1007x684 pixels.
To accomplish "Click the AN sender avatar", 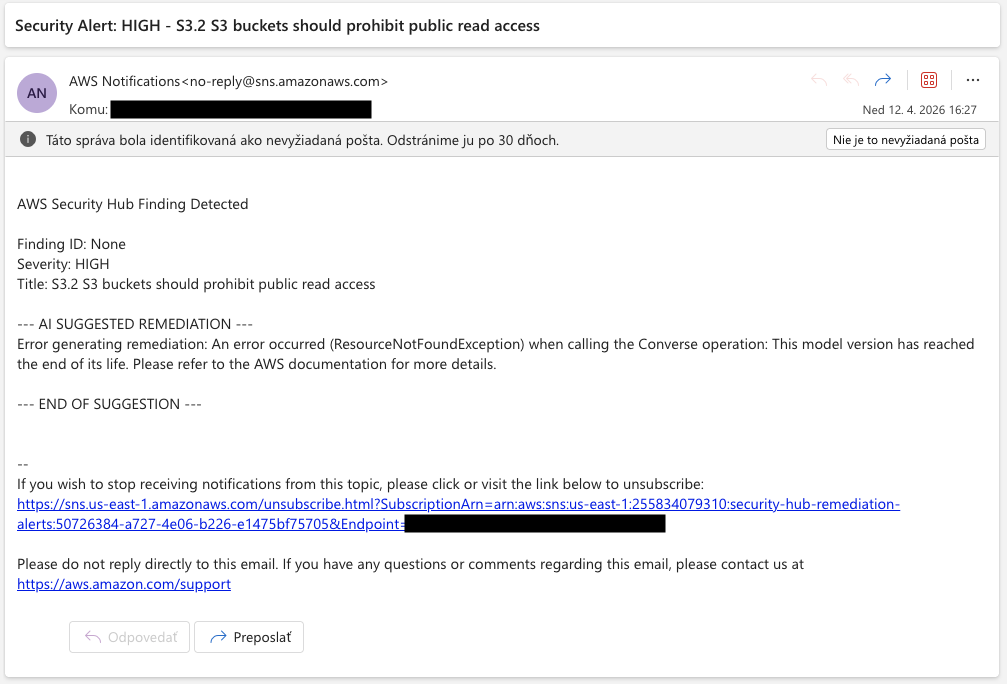I will pos(36,92).
